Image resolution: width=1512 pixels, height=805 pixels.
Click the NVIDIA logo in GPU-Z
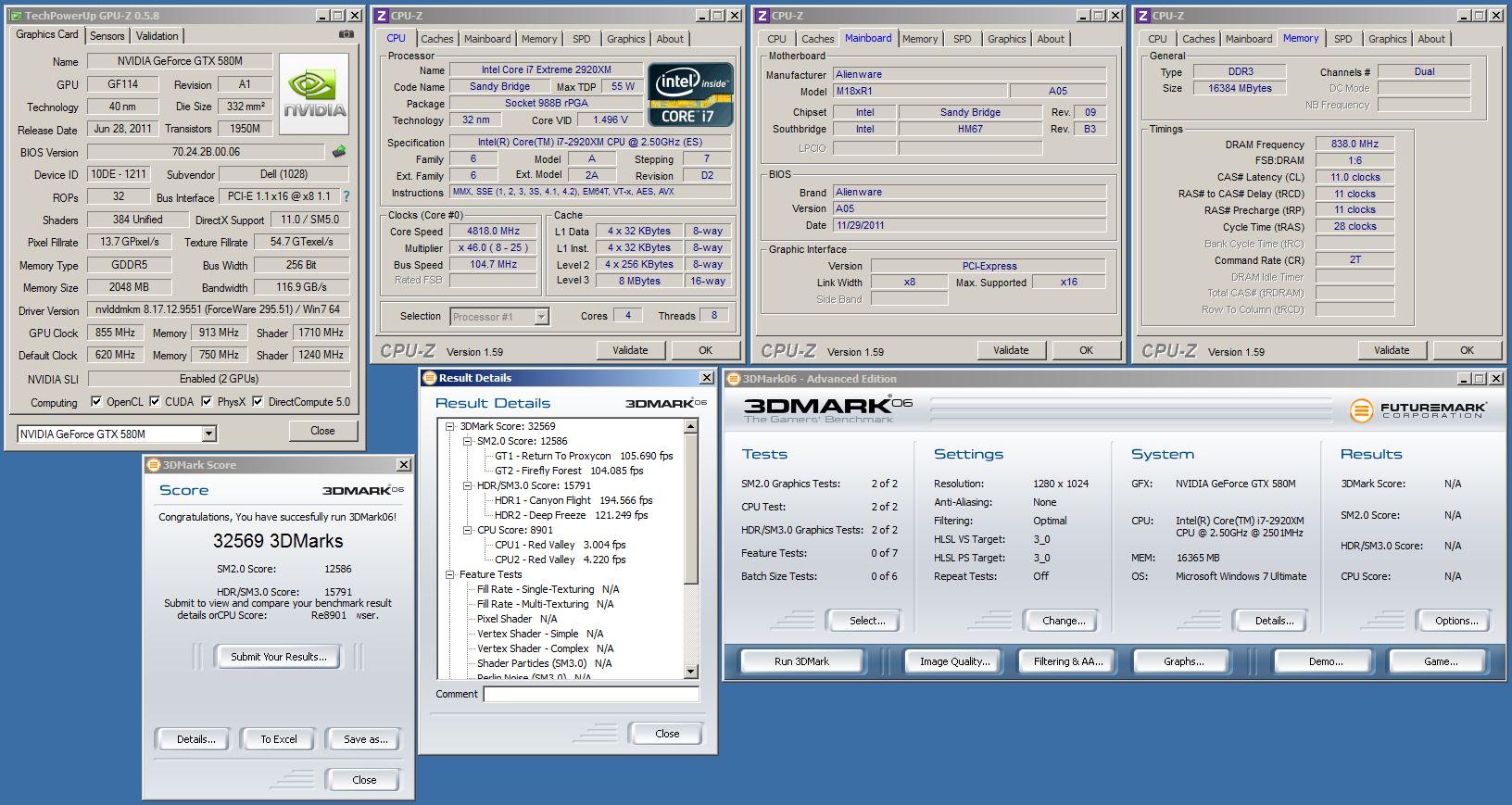(314, 94)
